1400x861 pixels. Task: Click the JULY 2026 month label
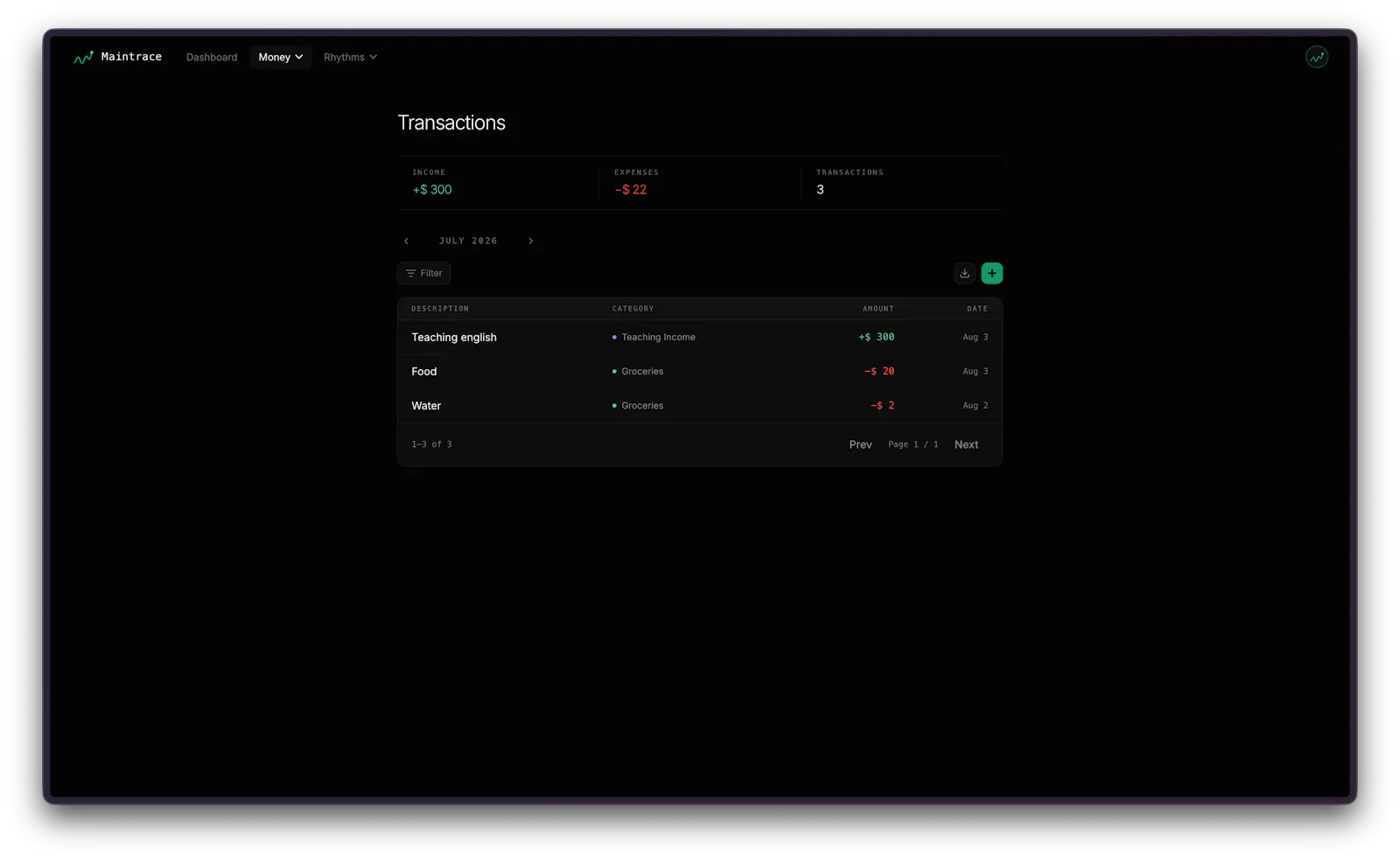pyautogui.click(x=468, y=241)
